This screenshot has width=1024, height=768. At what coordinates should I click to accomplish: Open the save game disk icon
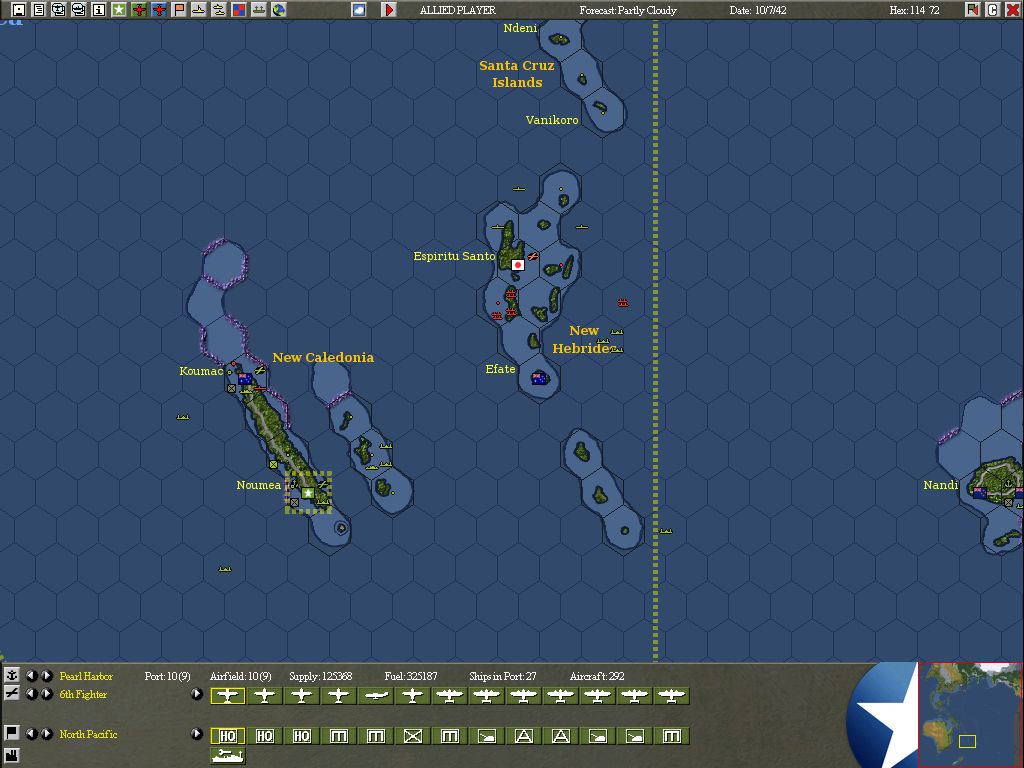(19, 10)
